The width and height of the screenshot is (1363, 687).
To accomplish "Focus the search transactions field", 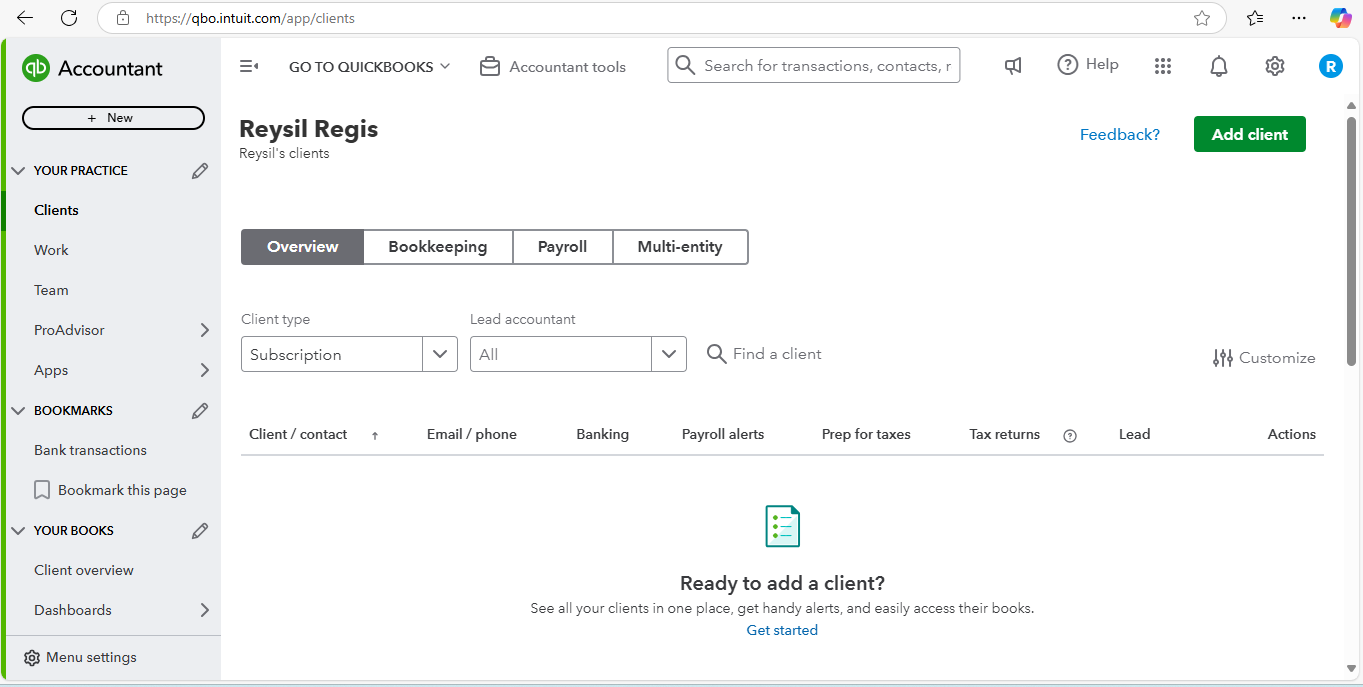I will click(814, 66).
